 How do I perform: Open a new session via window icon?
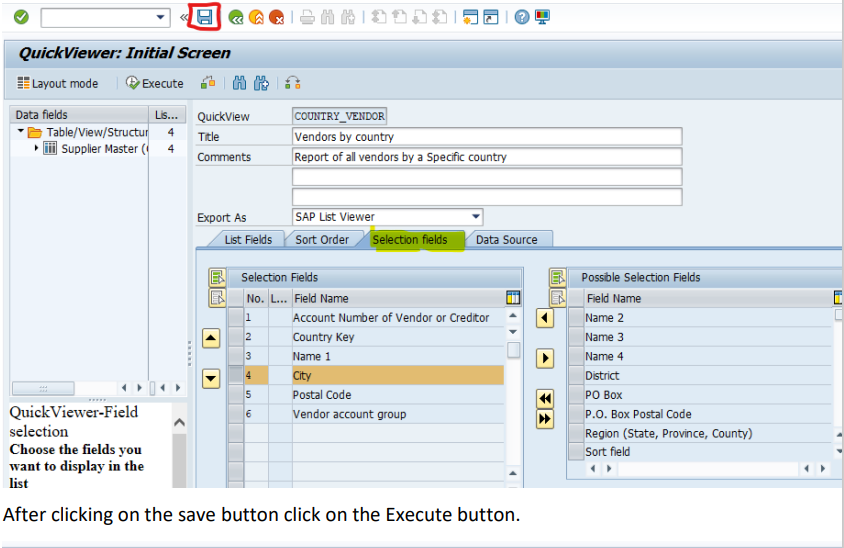tap(470, 17)
